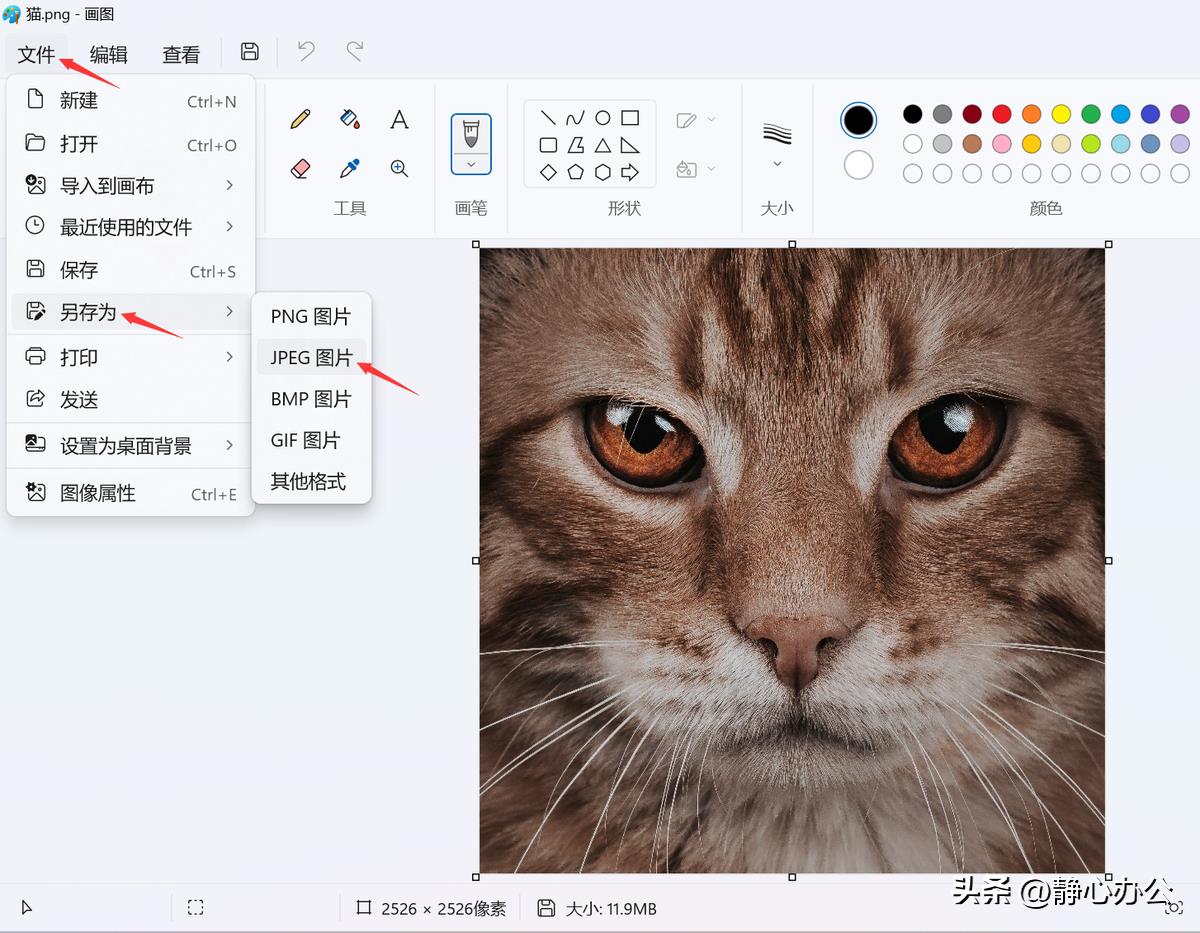Choose JPEG 图片 from Save As submenu
This screenshot has width=1200, height=933.
click(311, 357)
